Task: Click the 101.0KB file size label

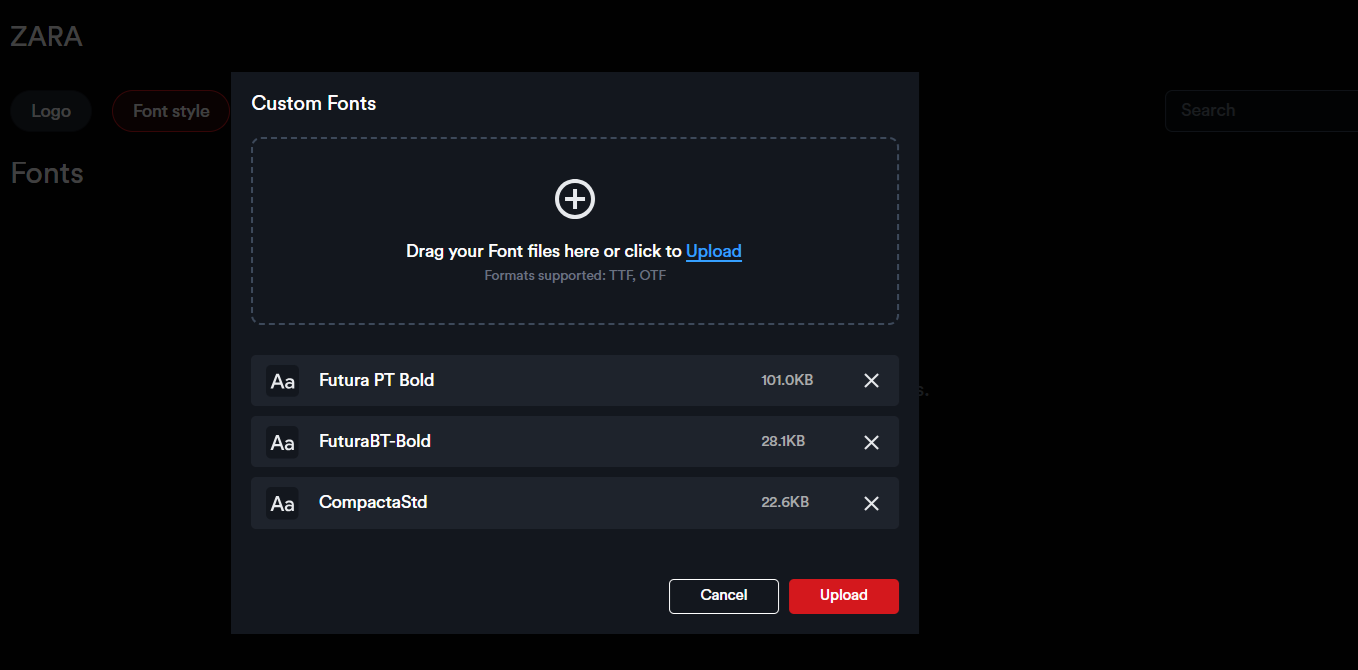Action: click(x=787, y=380)
